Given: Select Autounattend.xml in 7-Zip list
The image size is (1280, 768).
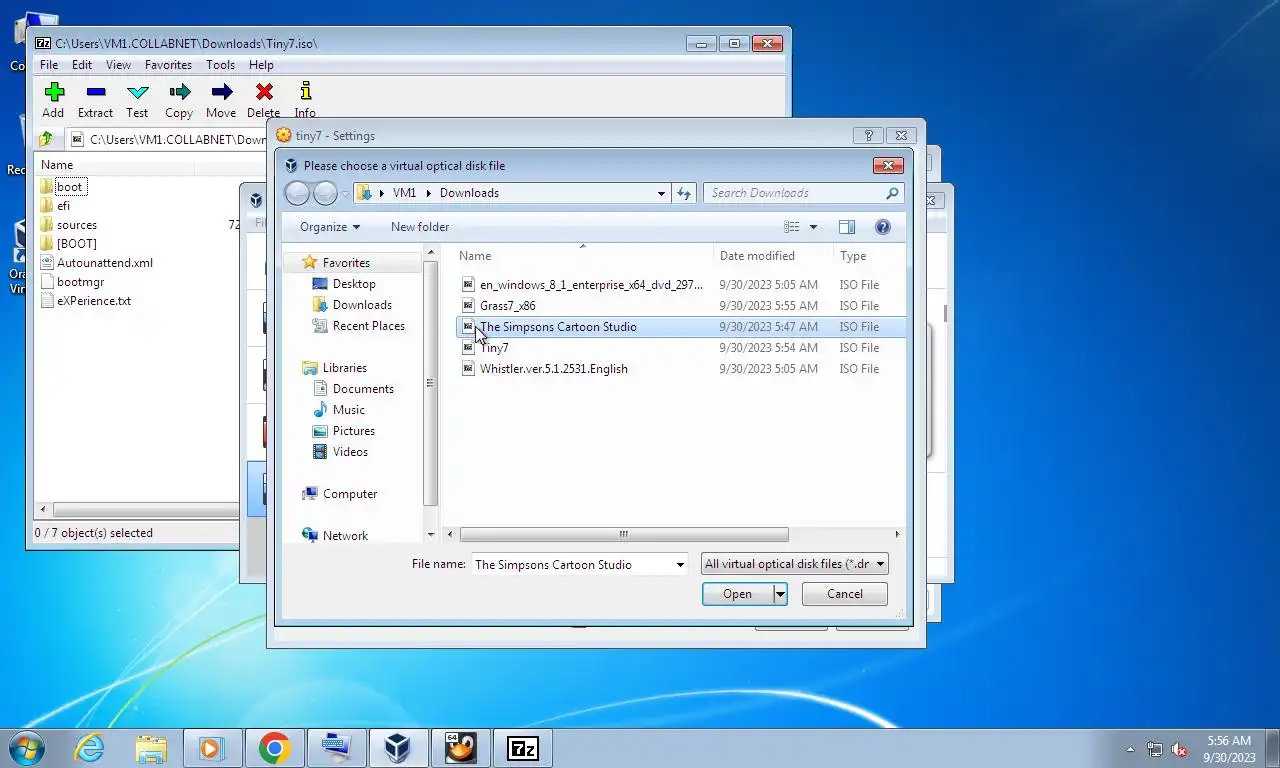Looking at the screenshot, I should 104,263.
